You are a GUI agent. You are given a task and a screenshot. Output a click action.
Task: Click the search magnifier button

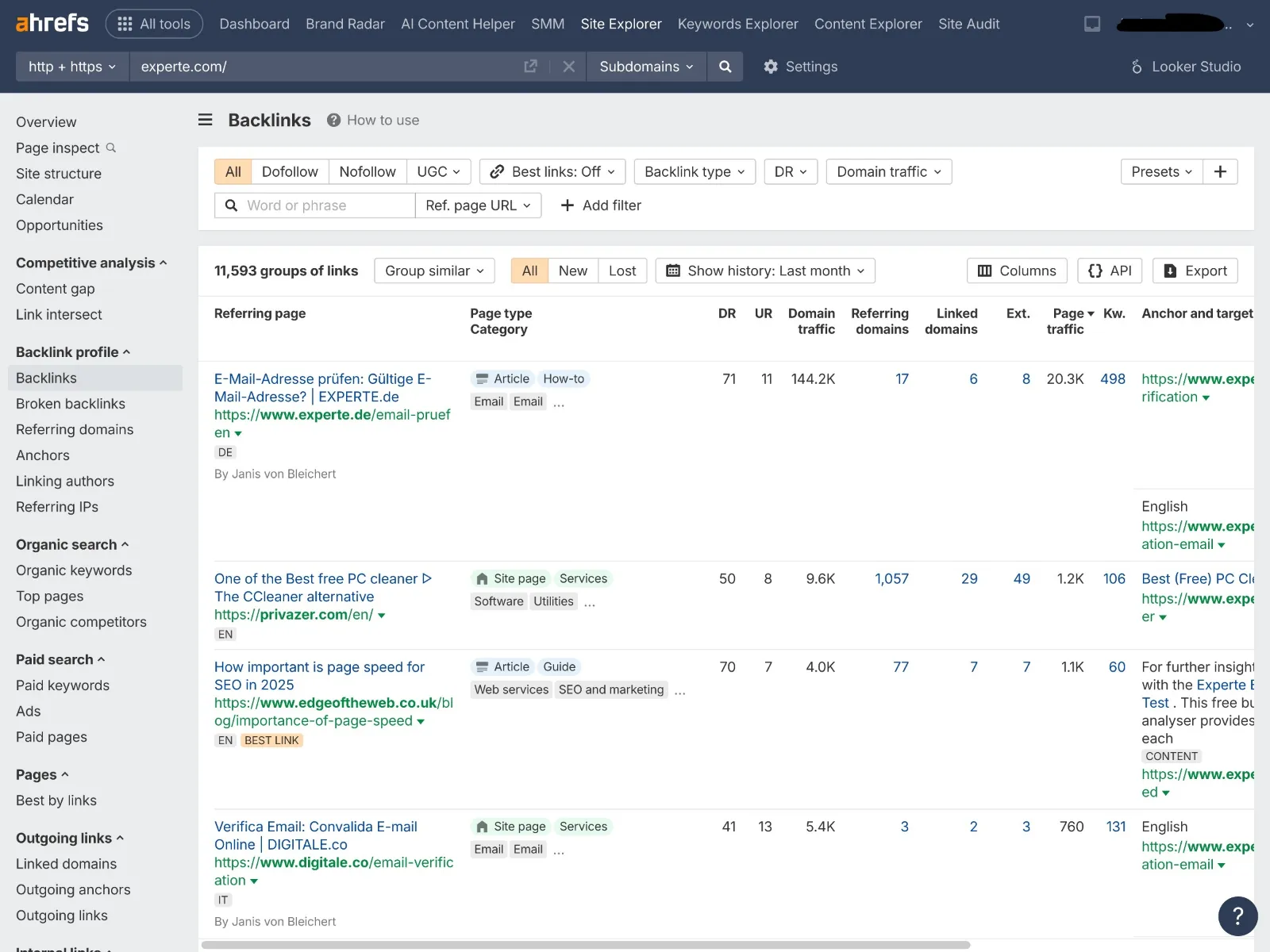tap(725, 67)
